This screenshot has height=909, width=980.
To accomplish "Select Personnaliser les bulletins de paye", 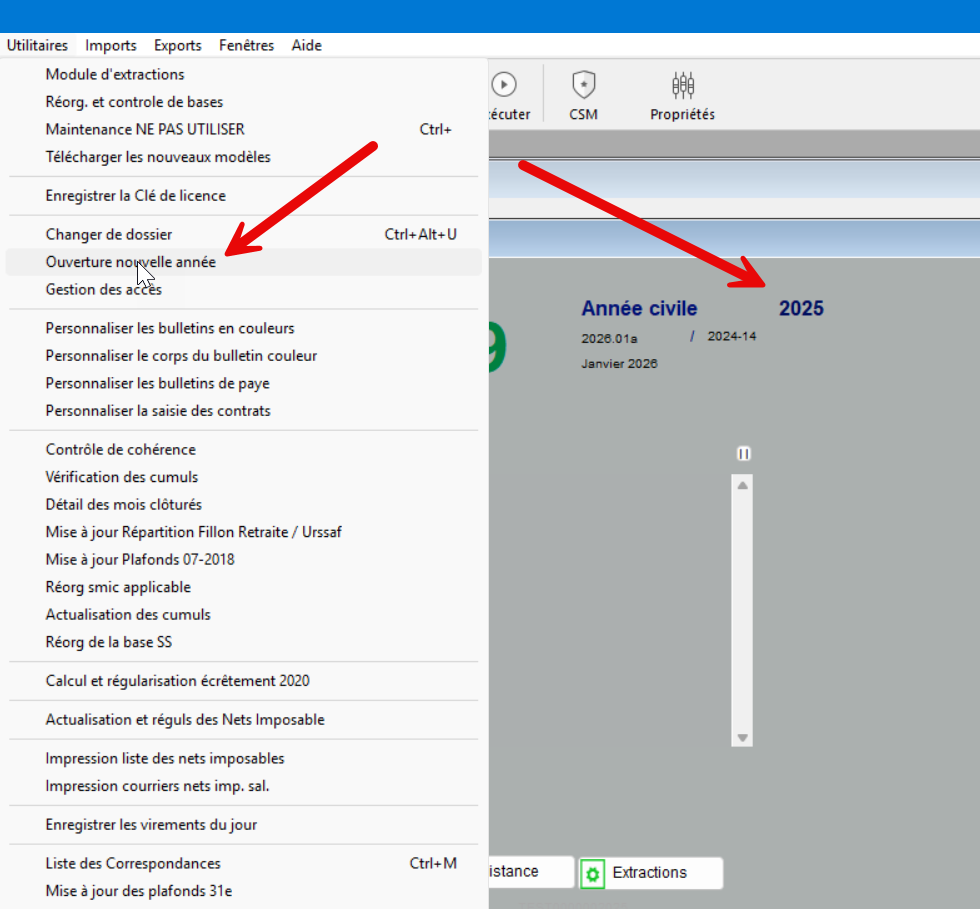I will (158, 383).
